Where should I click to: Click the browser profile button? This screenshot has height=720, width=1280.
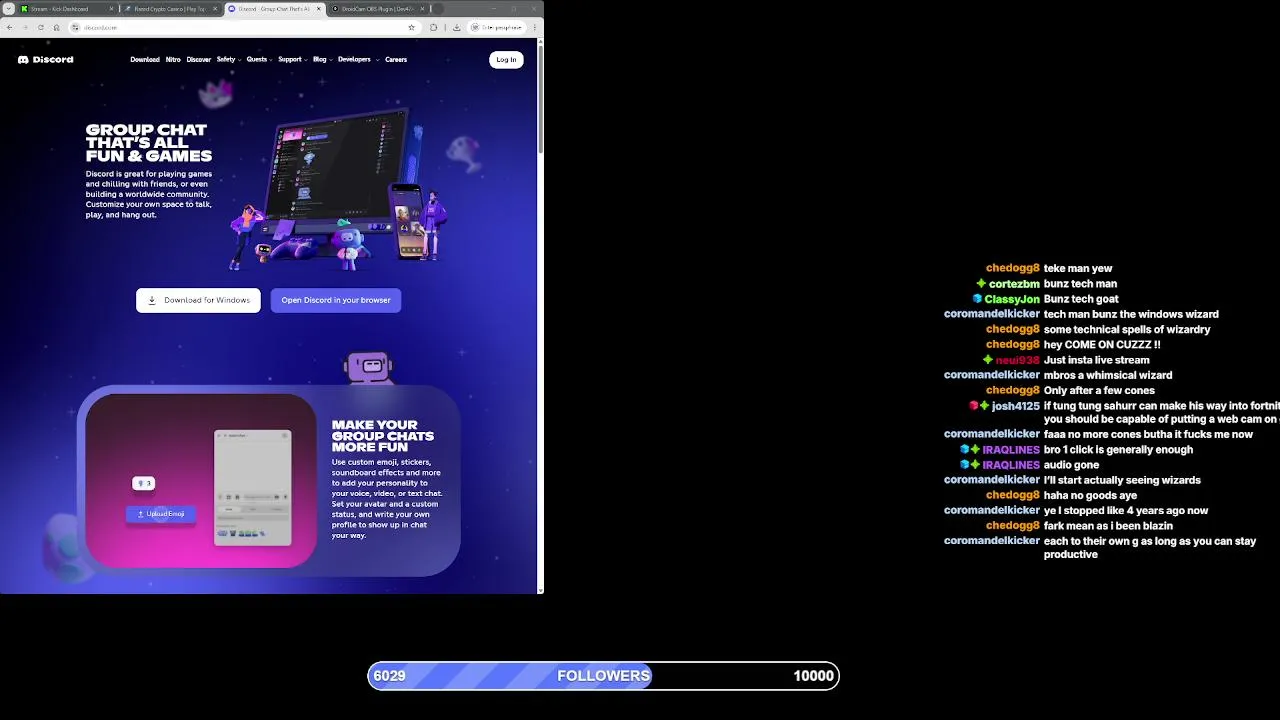(498, 27)
